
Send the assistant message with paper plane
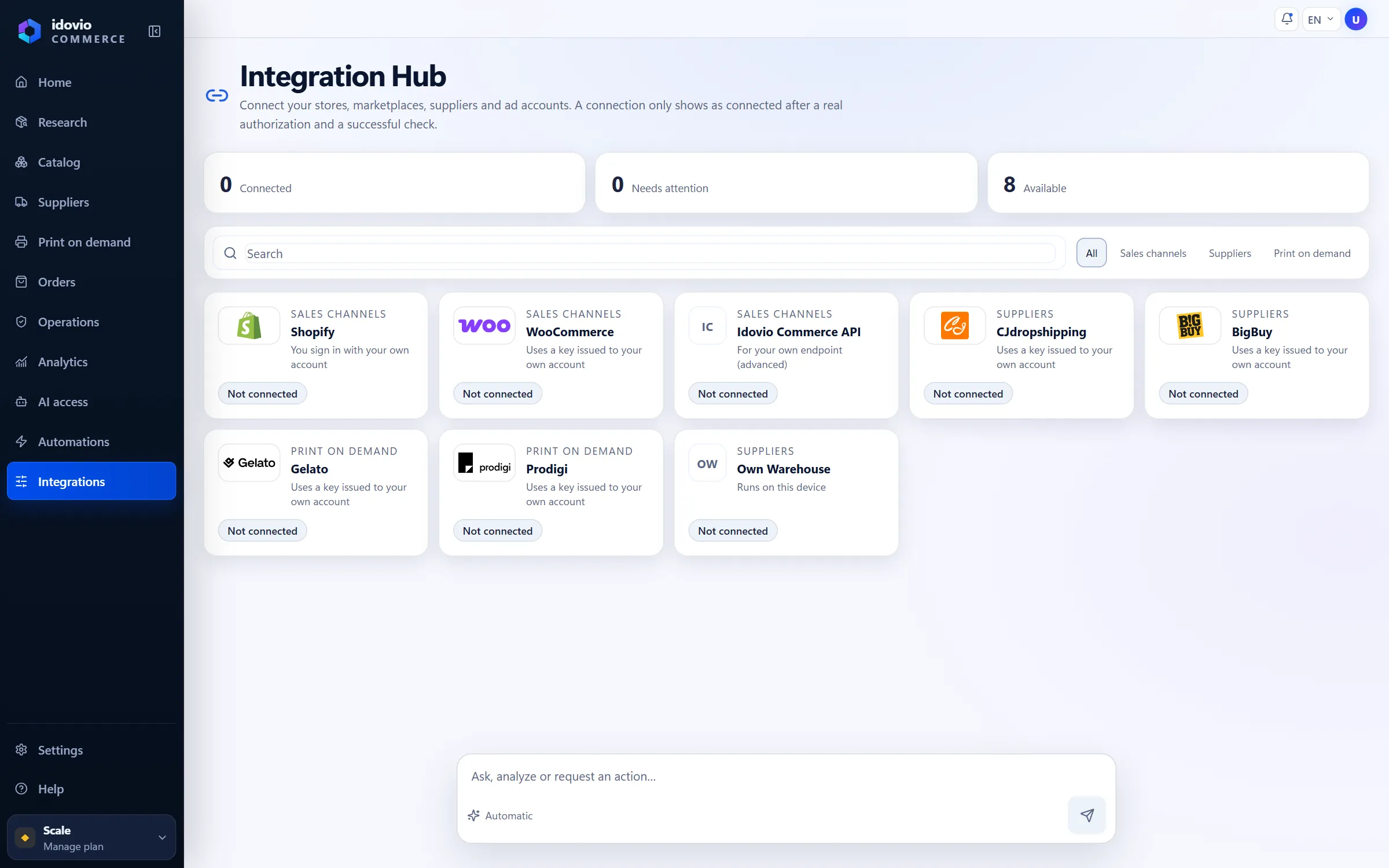[1087, 815]
